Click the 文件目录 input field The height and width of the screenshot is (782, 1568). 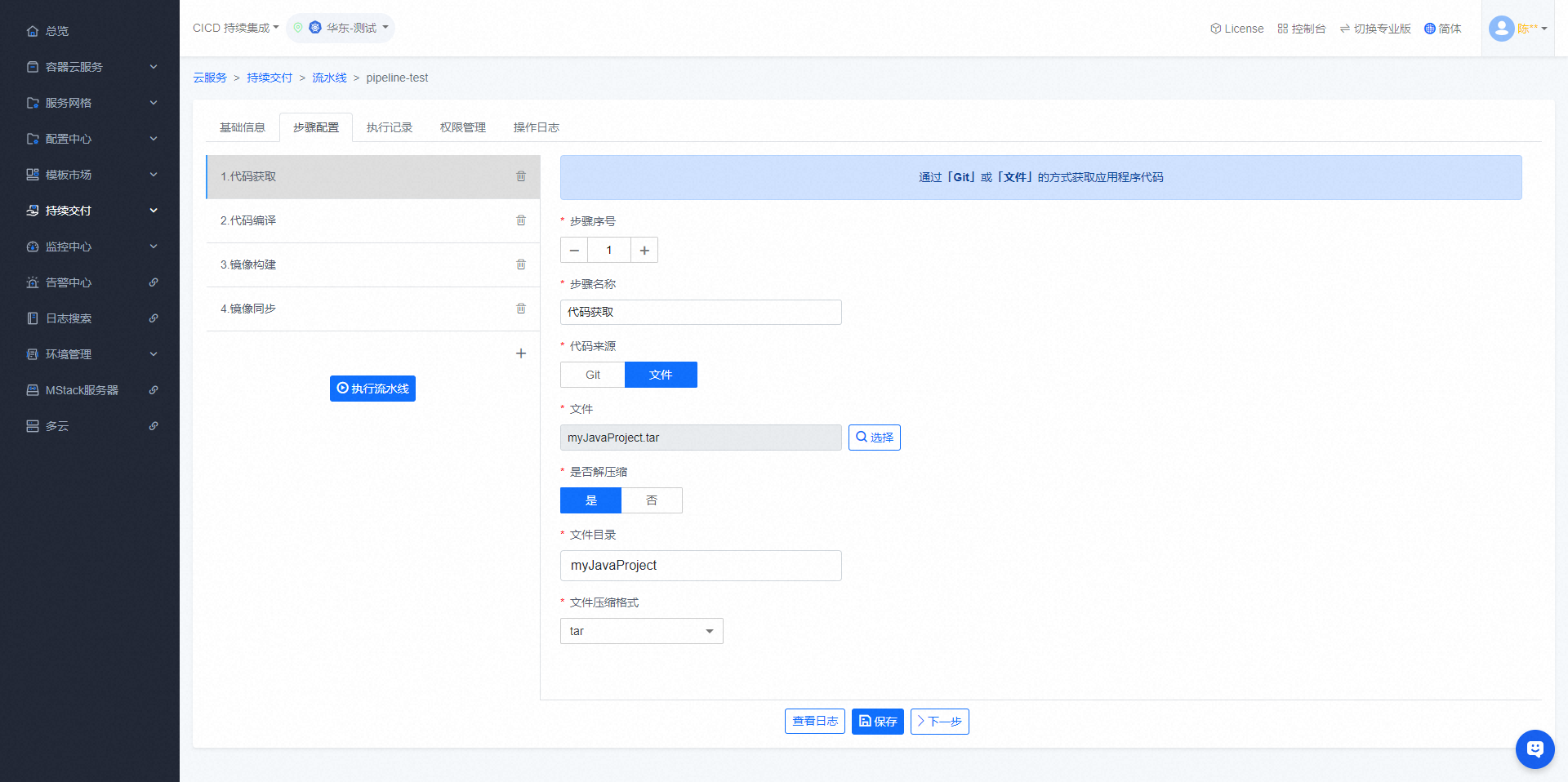tap(701, 566)
